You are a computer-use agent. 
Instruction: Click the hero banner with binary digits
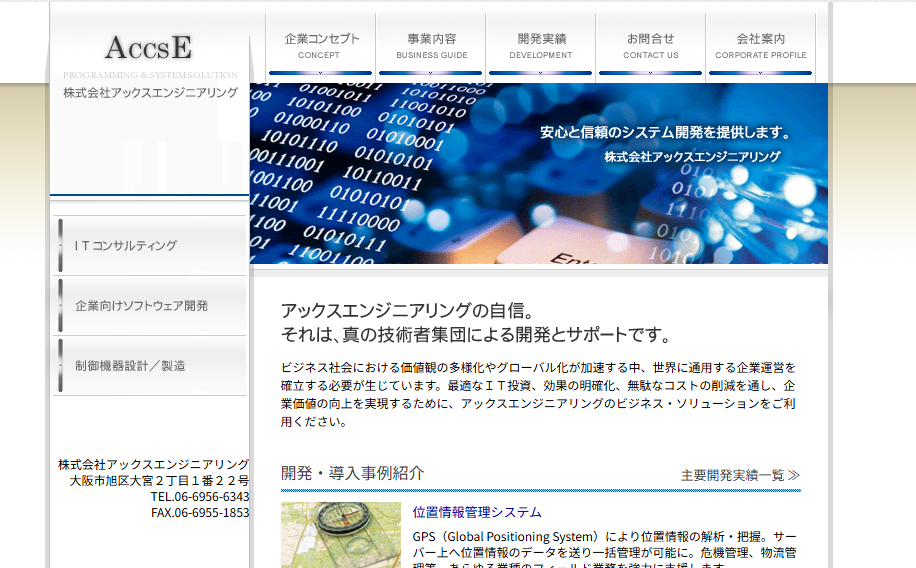pos(539,174)
